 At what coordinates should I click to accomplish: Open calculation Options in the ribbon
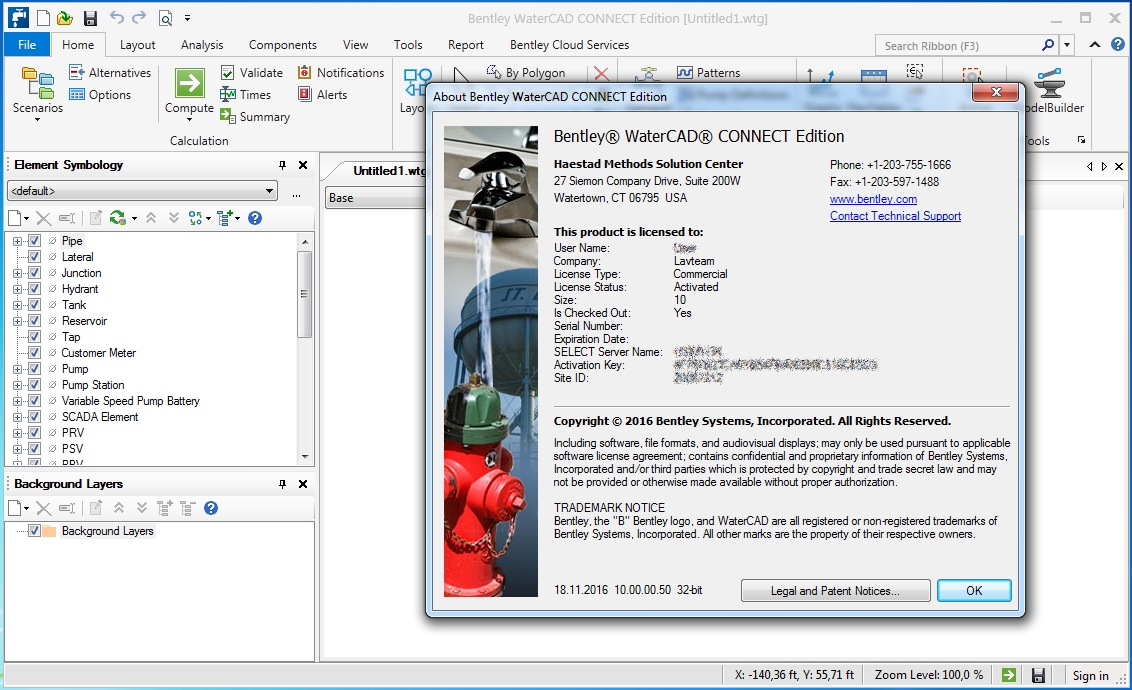pos(100,95)
